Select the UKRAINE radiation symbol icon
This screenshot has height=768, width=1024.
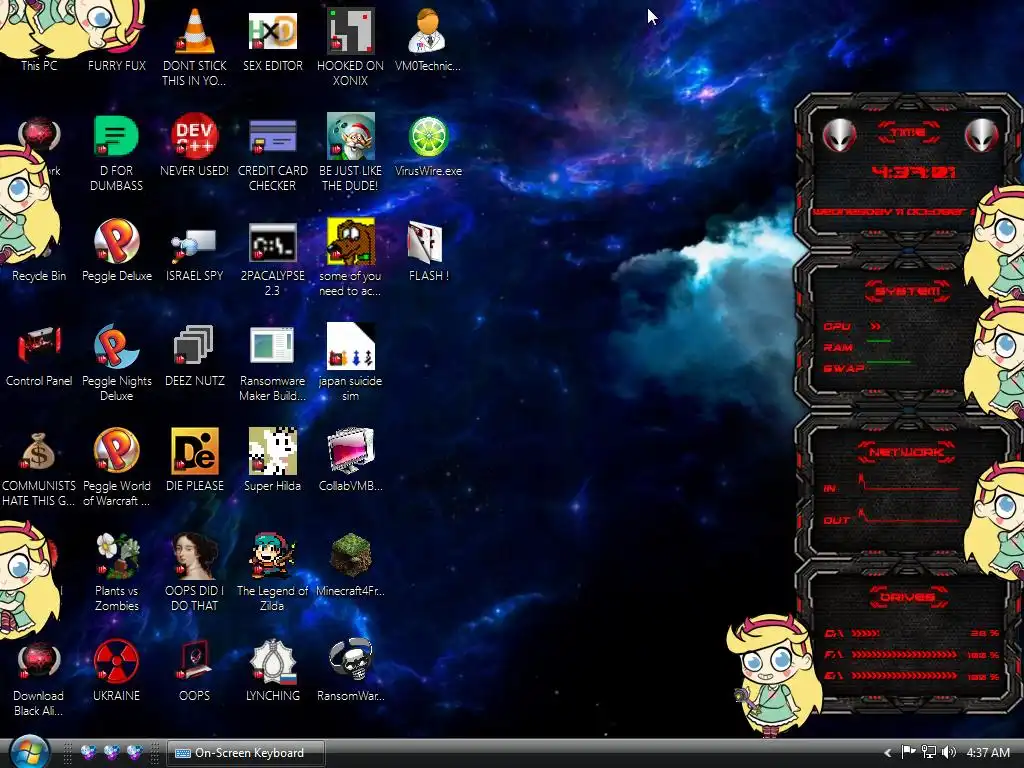point(116,671)
